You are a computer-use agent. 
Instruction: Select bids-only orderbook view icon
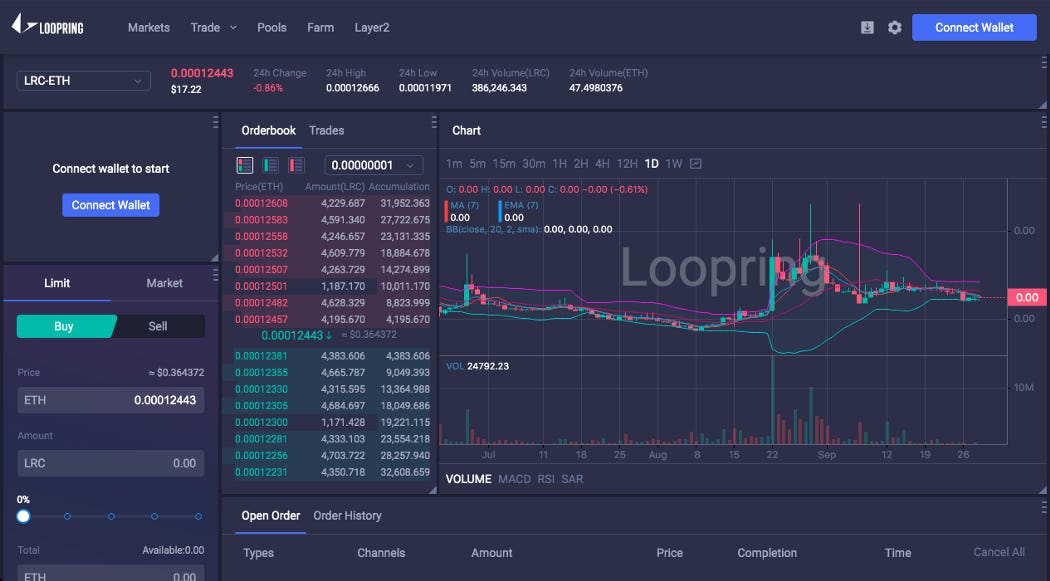pyautogui.click(x=271, y=165)
